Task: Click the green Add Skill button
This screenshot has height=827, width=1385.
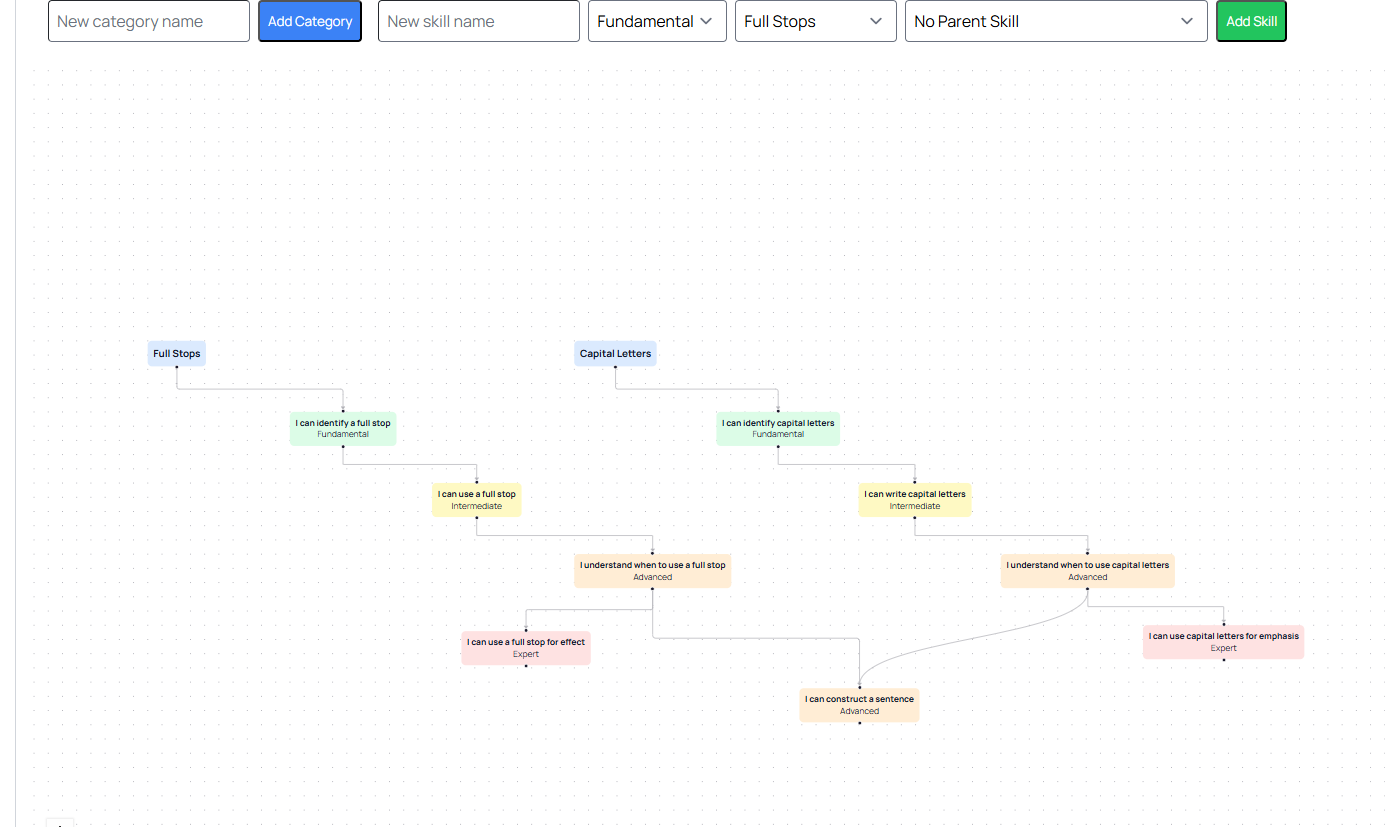Action: click(x=1251, y=21)
